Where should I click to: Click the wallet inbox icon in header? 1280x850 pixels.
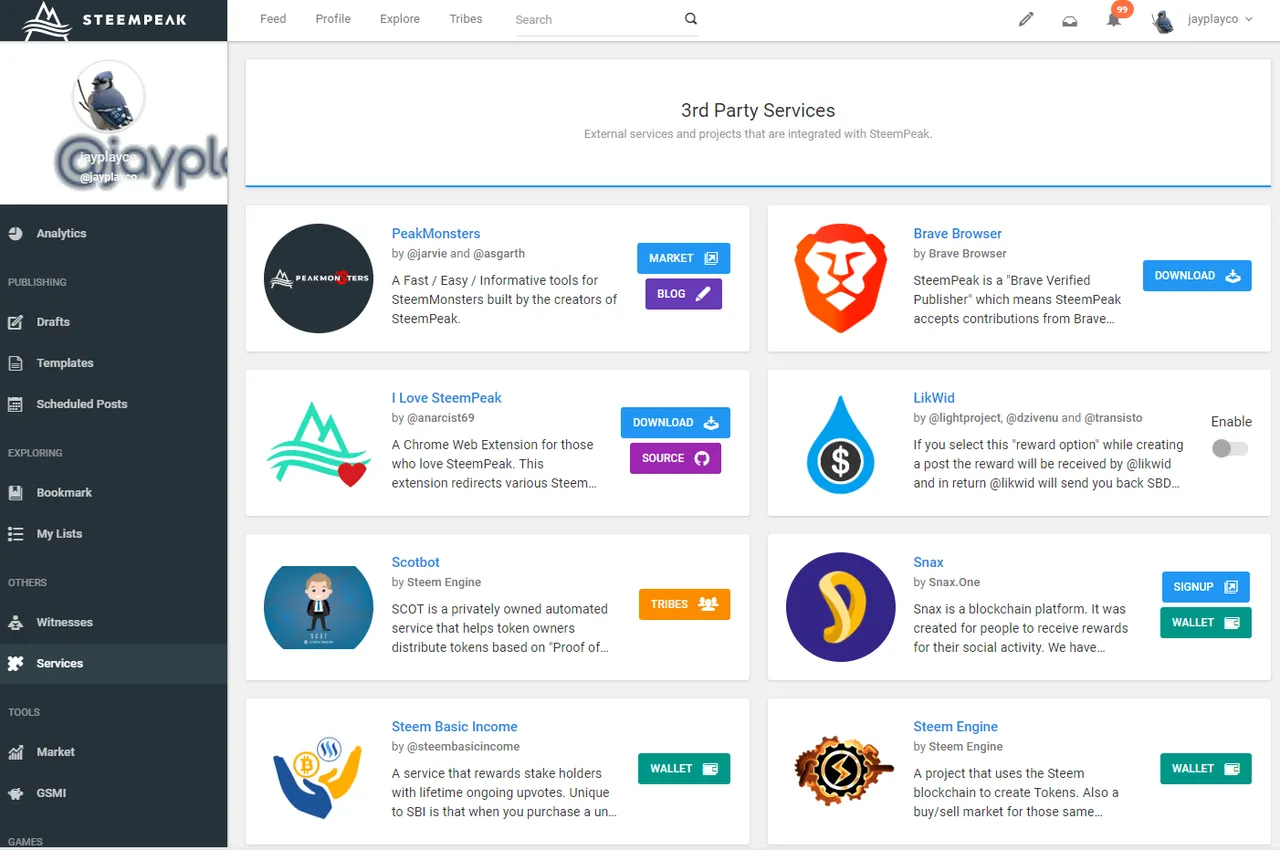(1069, 20)
